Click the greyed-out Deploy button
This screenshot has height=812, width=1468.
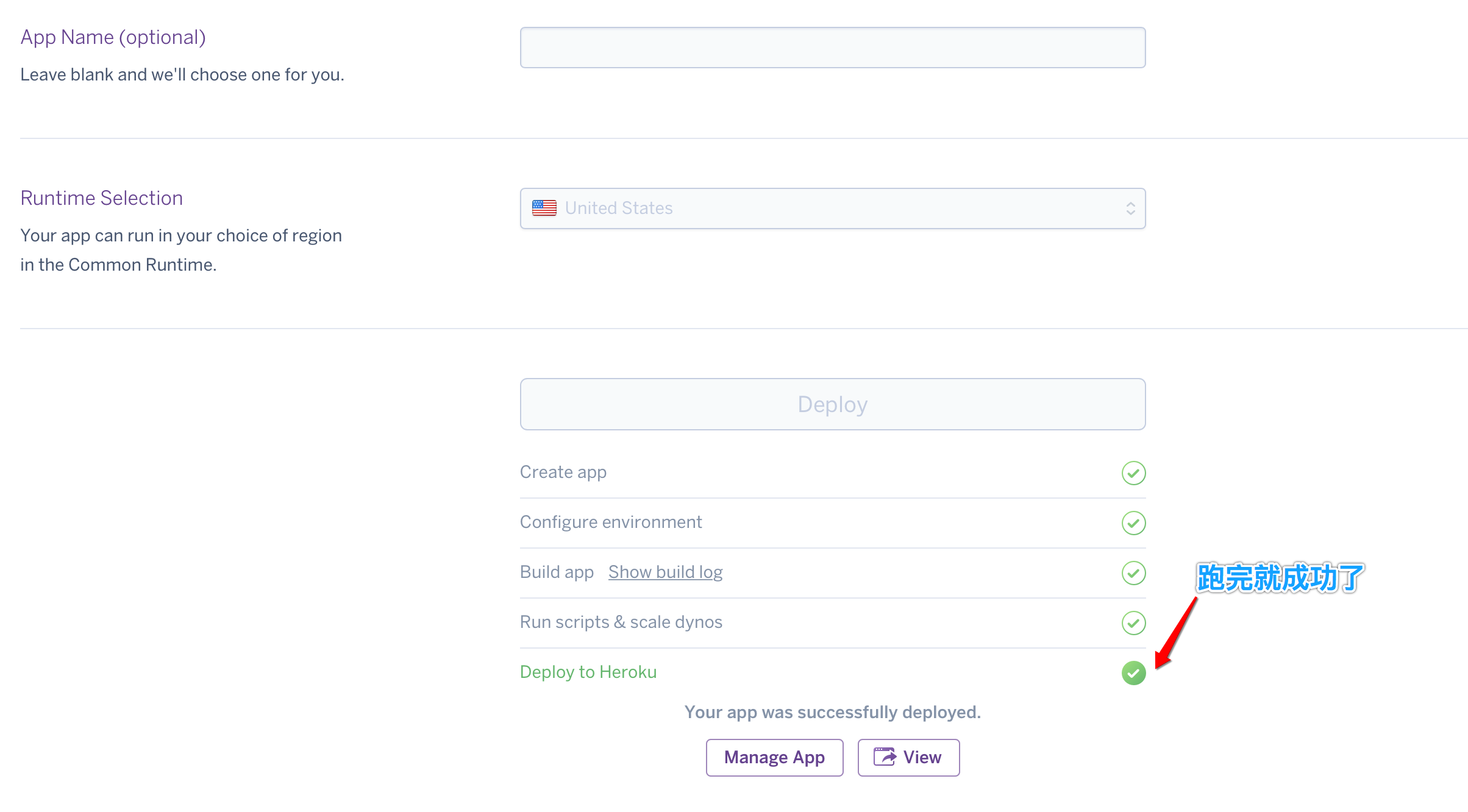click(x=832, y=404)
